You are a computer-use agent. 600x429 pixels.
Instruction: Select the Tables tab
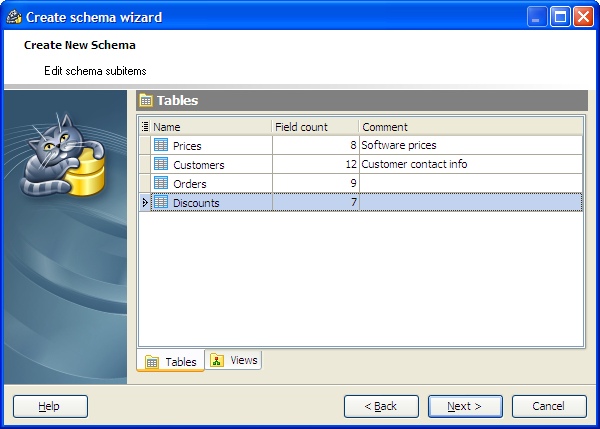point(171,362)
